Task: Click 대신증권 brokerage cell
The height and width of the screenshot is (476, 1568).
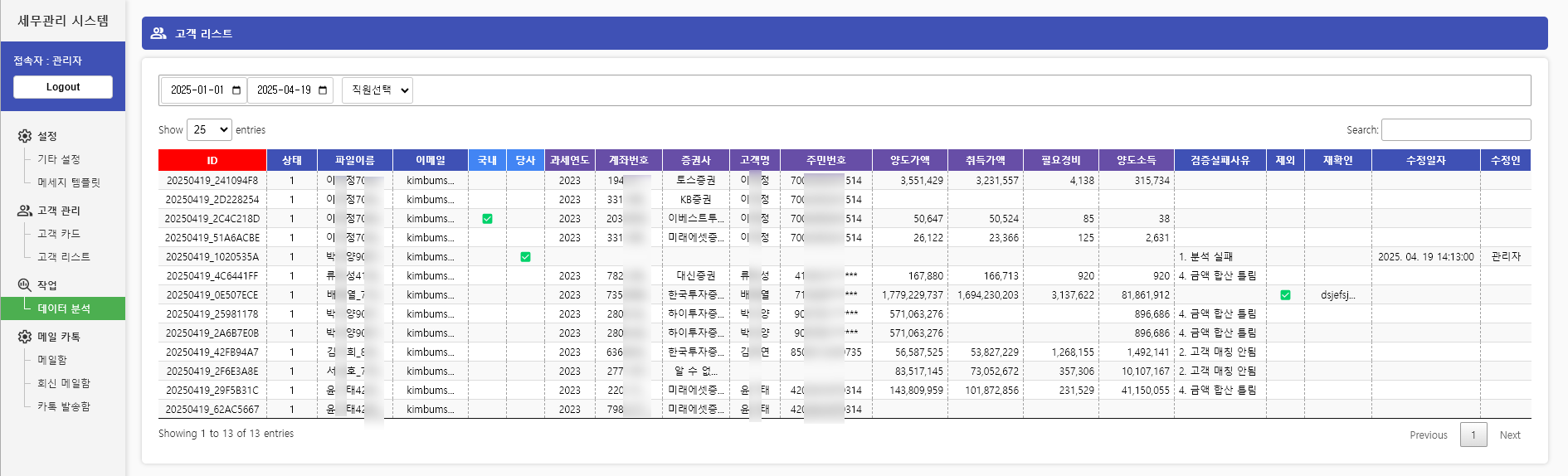Action: 696,276
